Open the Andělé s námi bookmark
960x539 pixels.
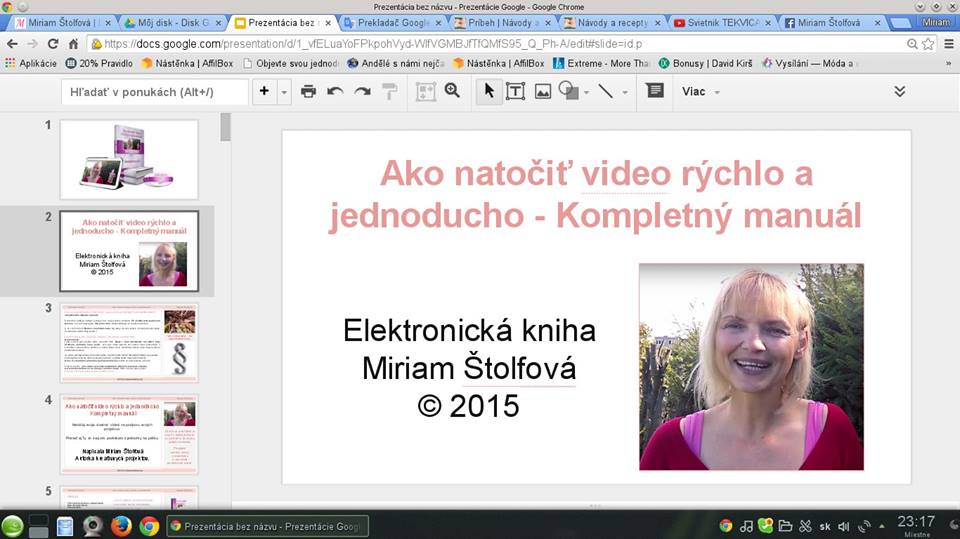pyautogui.click(x=396, y=63)
